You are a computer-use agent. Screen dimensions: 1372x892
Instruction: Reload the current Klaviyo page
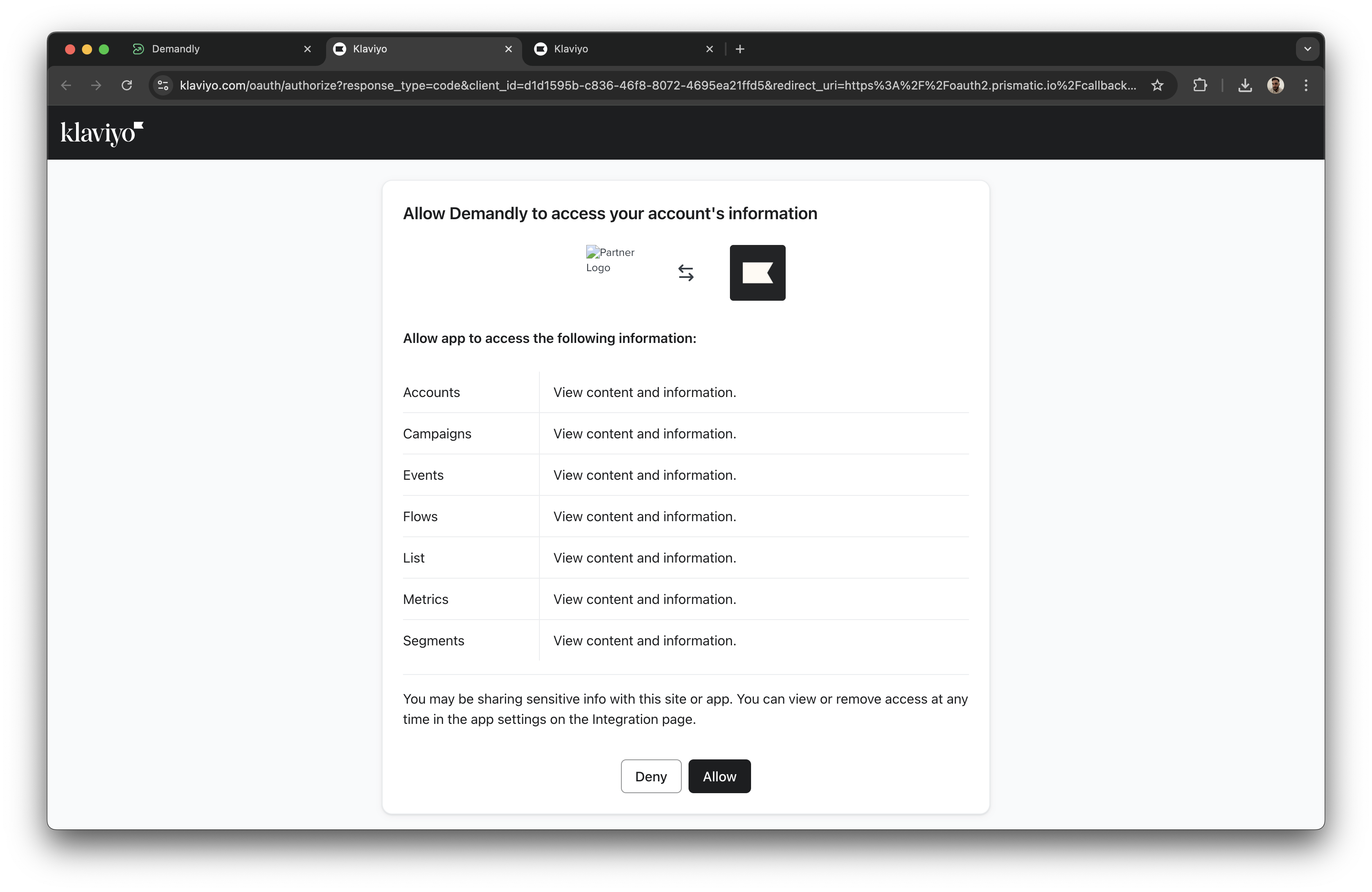tap(127, 85)
